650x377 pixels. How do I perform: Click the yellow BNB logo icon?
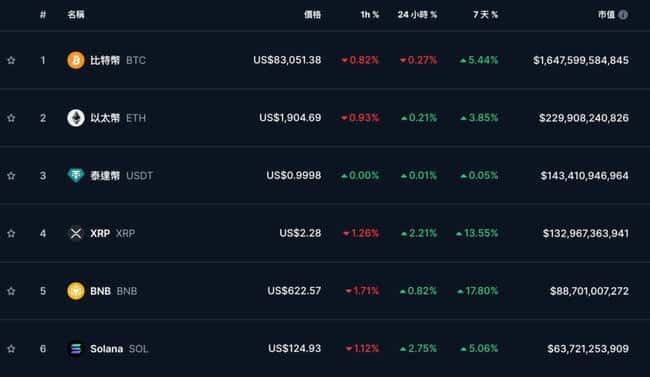(76, 291)
